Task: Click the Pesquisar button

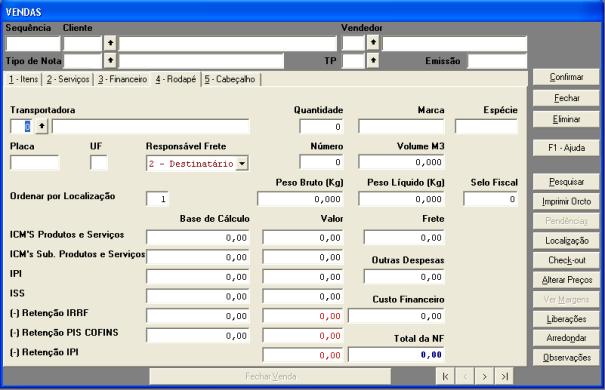Action: [566, 182]
